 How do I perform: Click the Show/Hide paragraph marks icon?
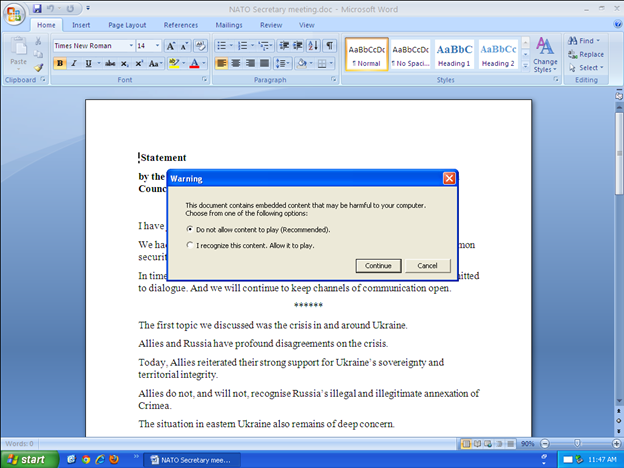click(329, 46)
